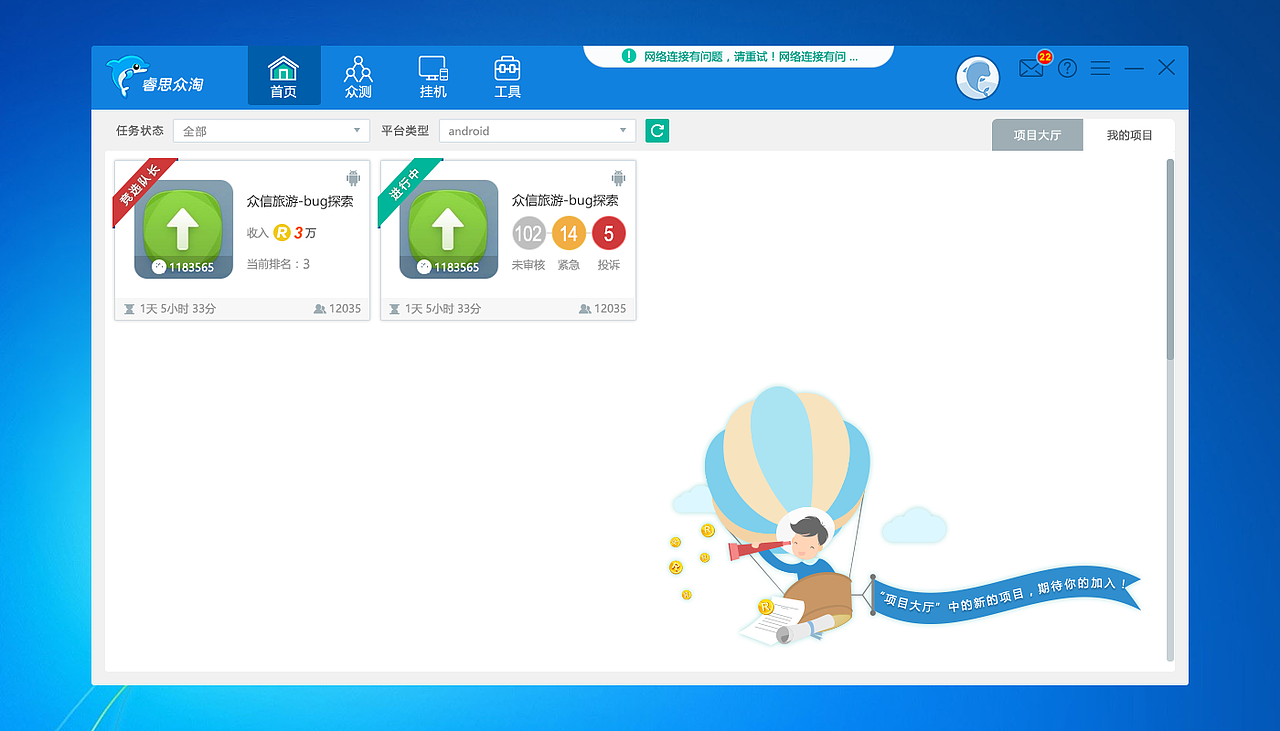The height and width of the screenshot is (731, 1280).
Task: Open the 挂机 tab
Action: pos(433,76)
